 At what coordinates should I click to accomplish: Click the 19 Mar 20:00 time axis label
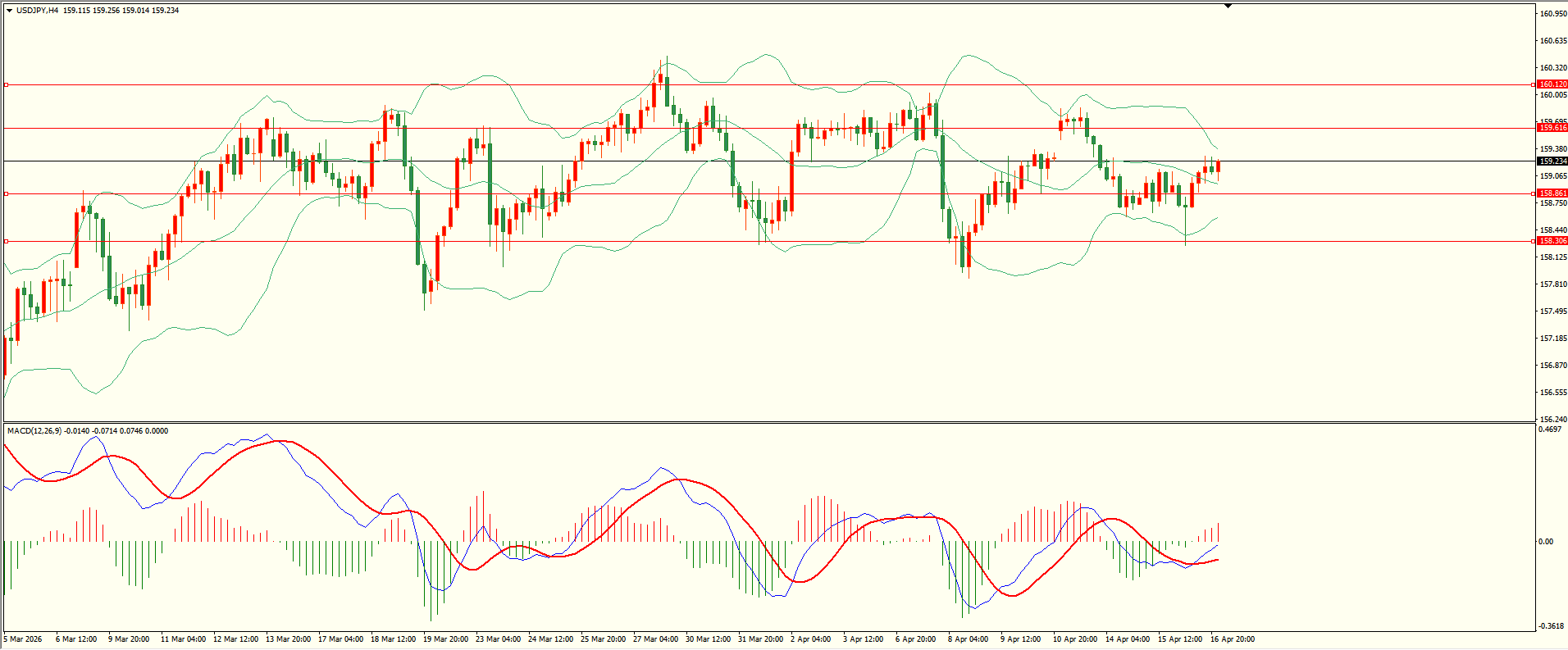[445, 639]
